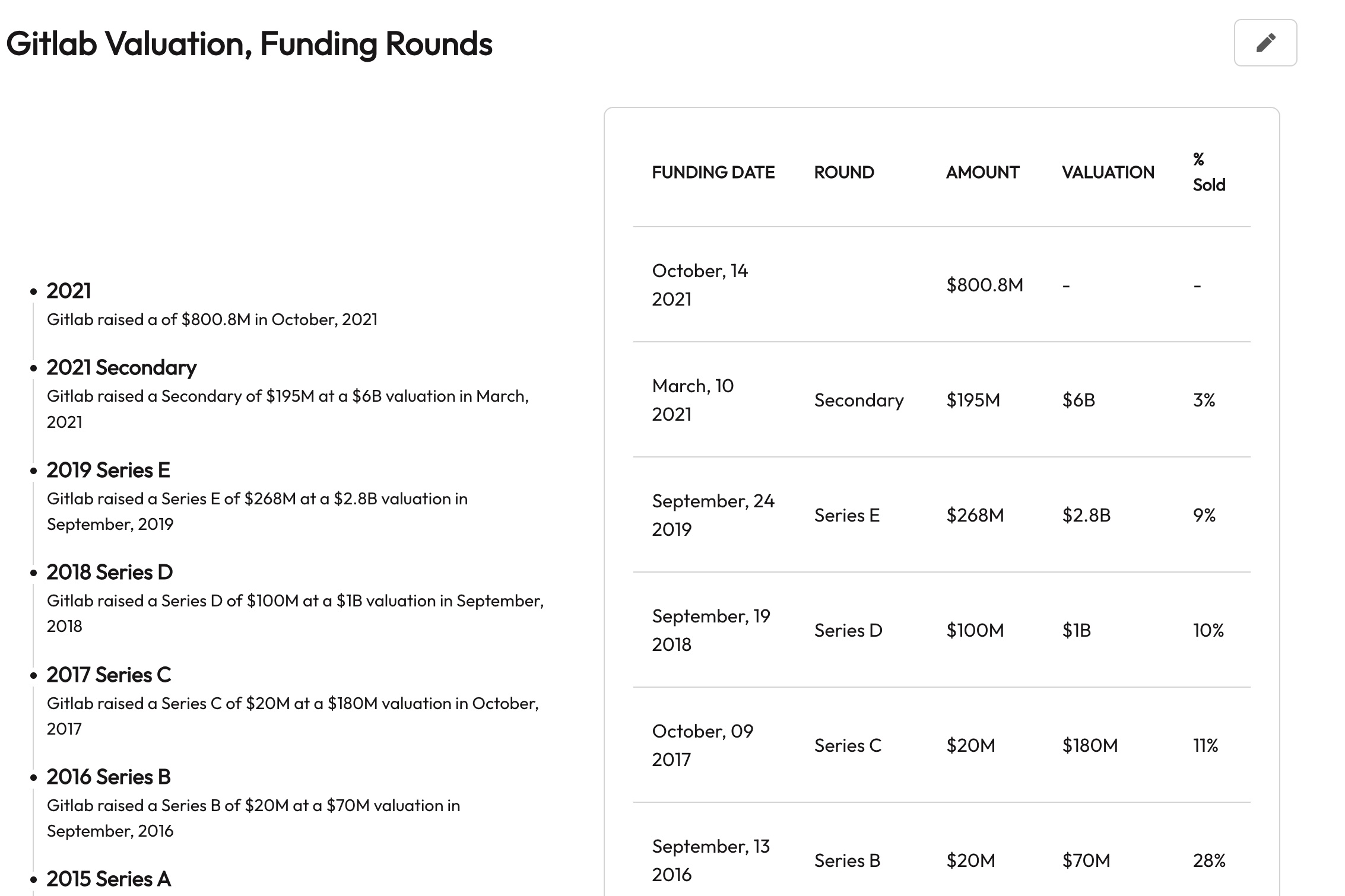Click the September, 19 2018 date cell
Viewport: 1345px width, 896px height.
(711, 630)
